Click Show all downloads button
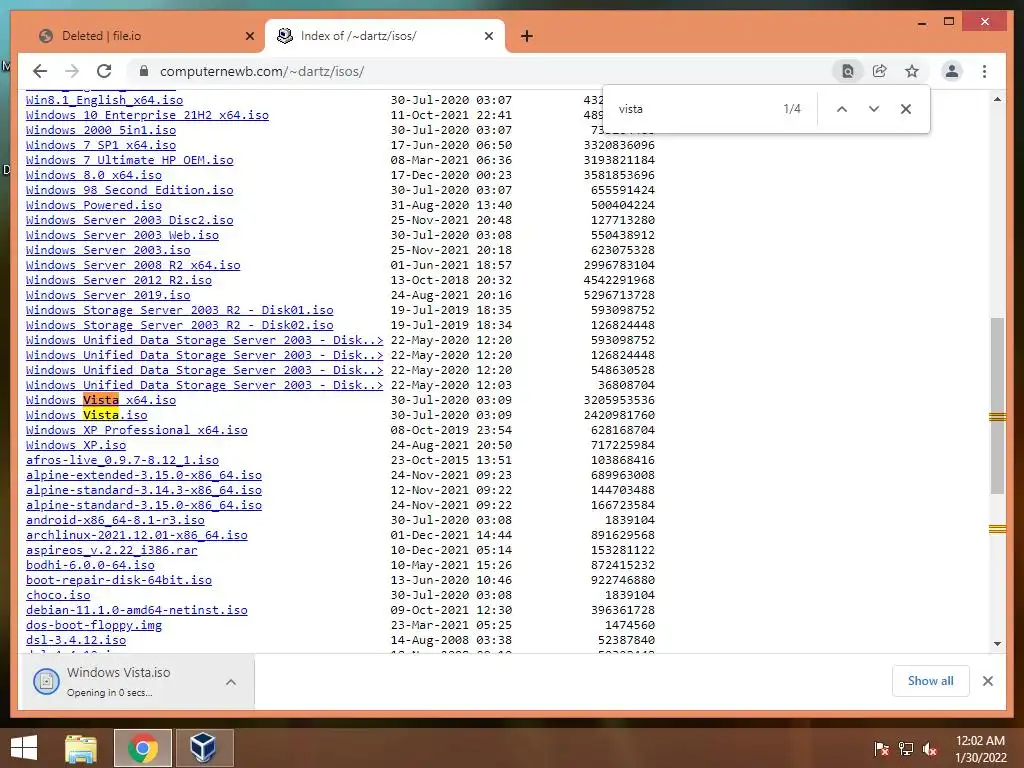Viewport: 1024px width, 768px height. coord(931,680)
